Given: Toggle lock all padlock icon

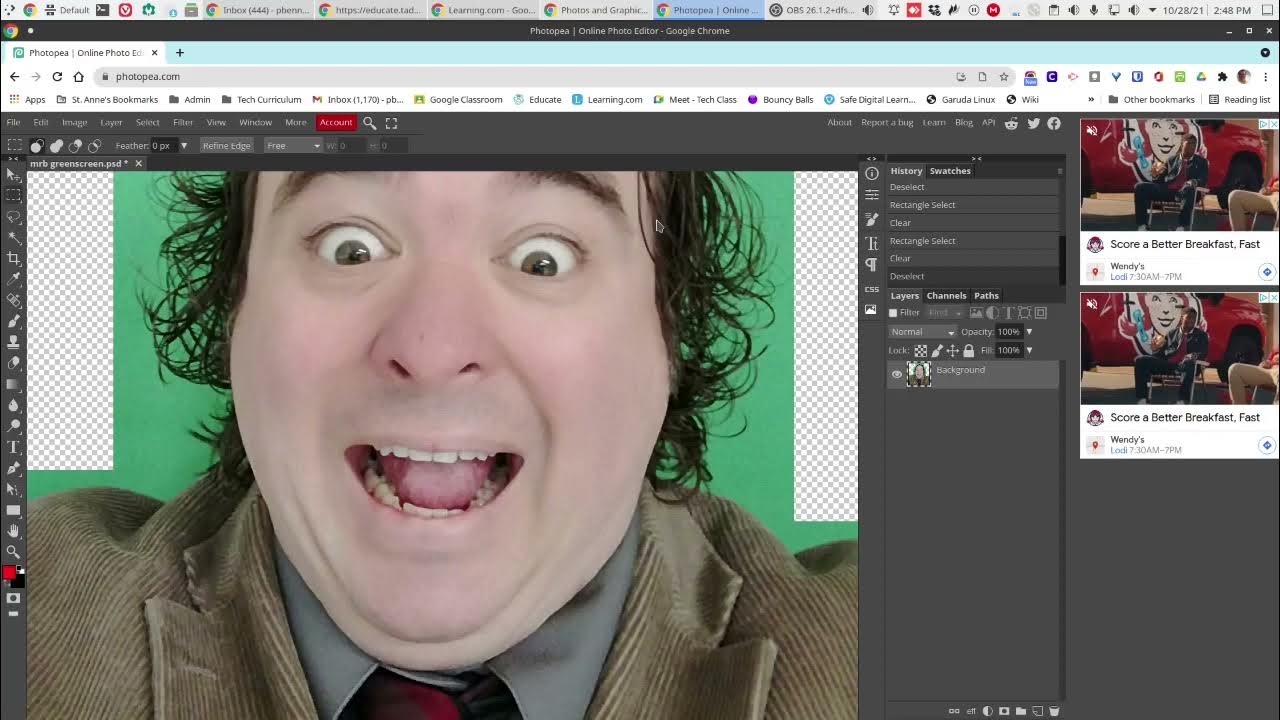Looking at the screenshot, I should (968, 351).
